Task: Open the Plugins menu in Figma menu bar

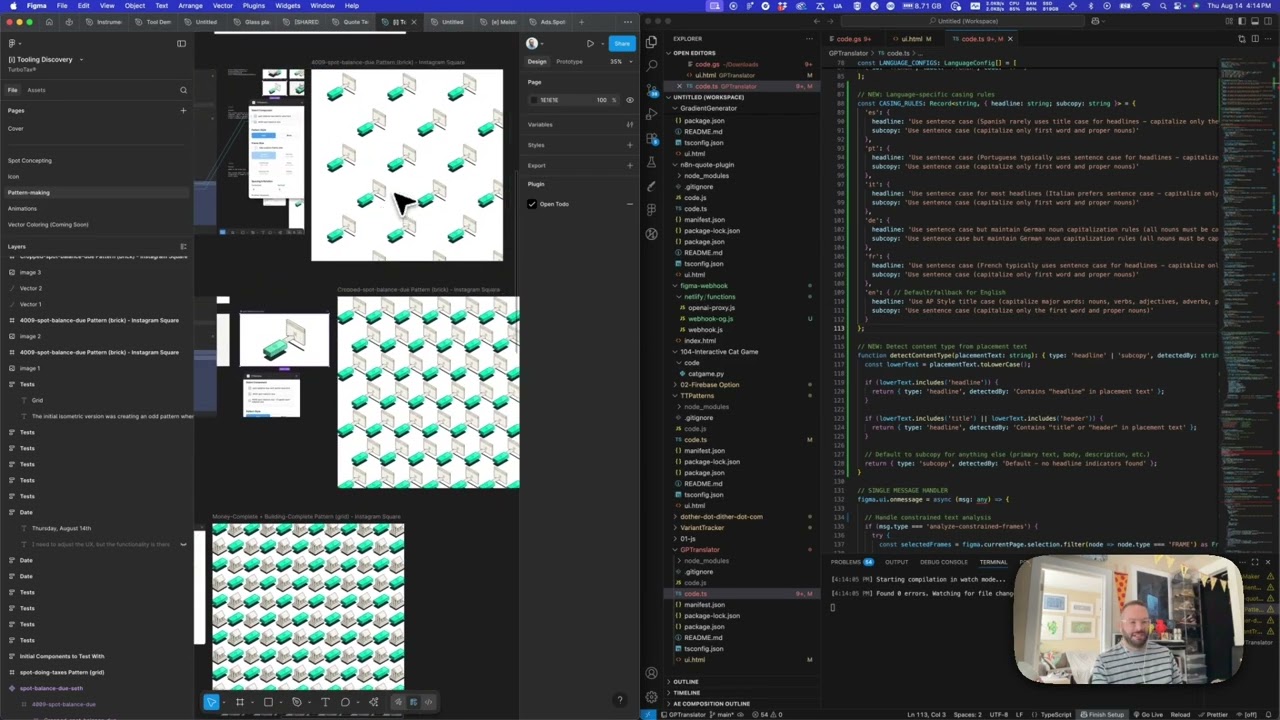Action: pos(254,6)
